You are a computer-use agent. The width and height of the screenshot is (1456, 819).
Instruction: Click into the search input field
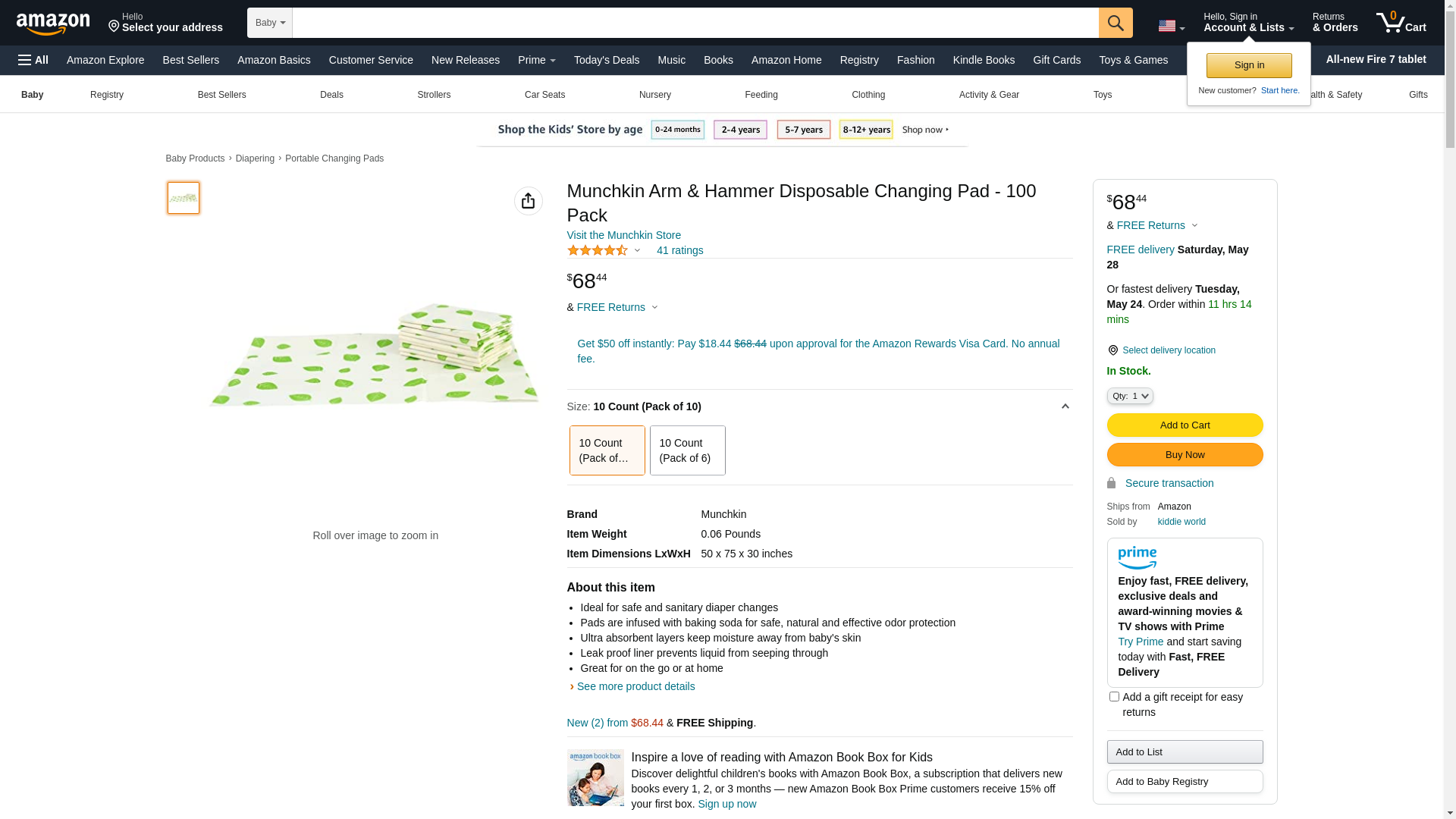(x=694, y=23)
